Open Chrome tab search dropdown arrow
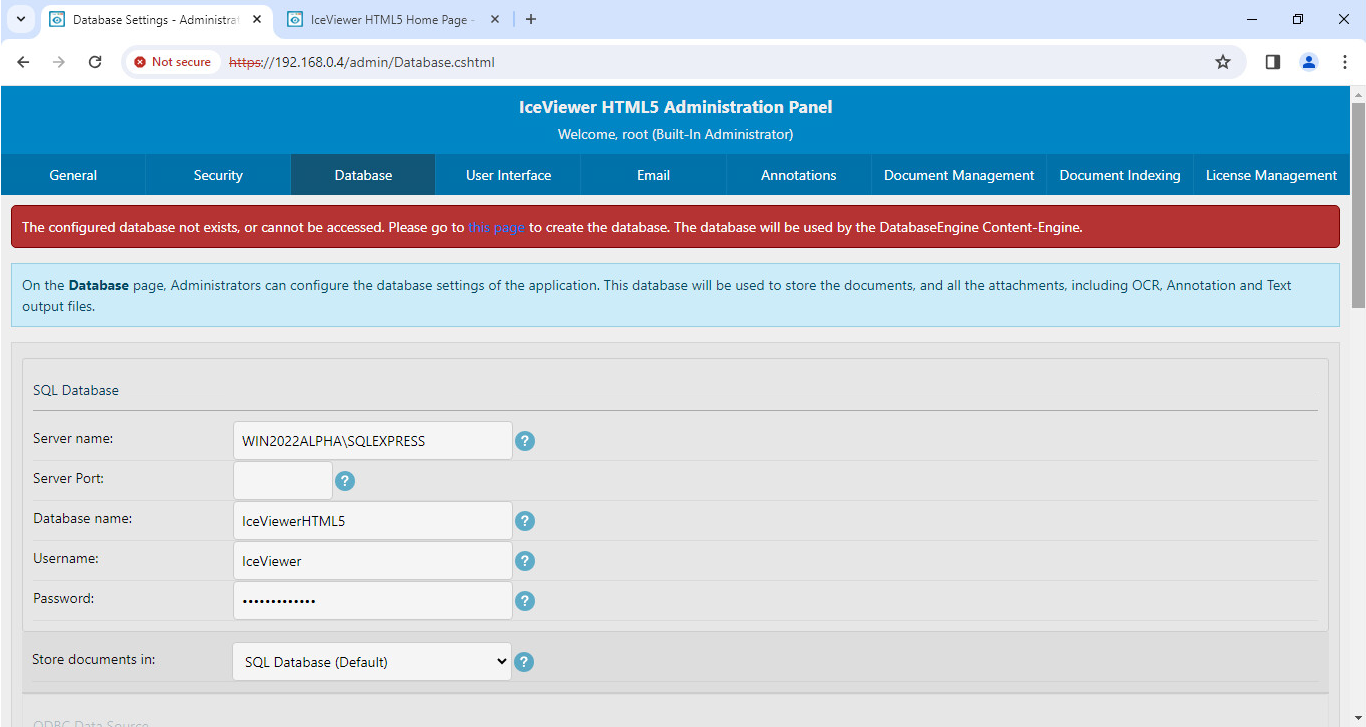 [20, 19]
